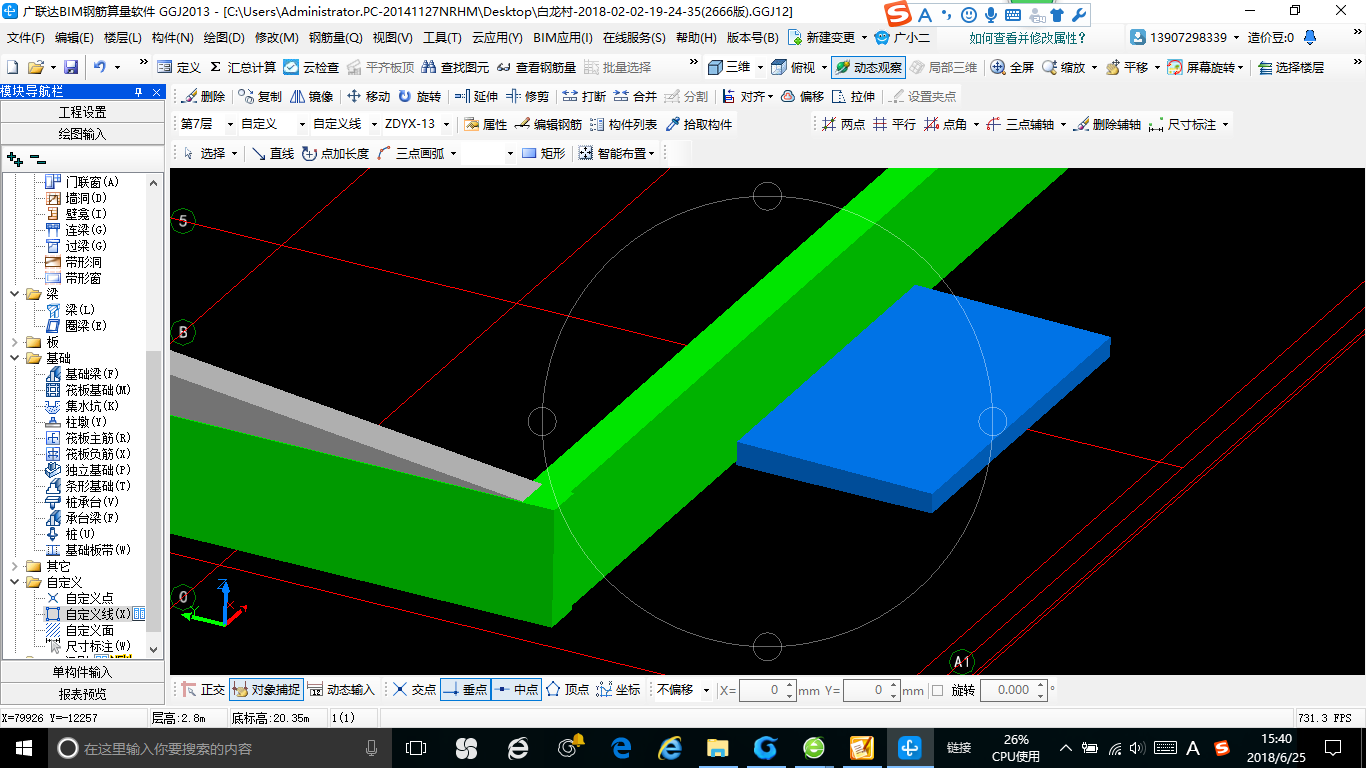The image size is (1366, 768).
Task: Toggle 顶点 (vertex) snap
Action: (567, 690)
